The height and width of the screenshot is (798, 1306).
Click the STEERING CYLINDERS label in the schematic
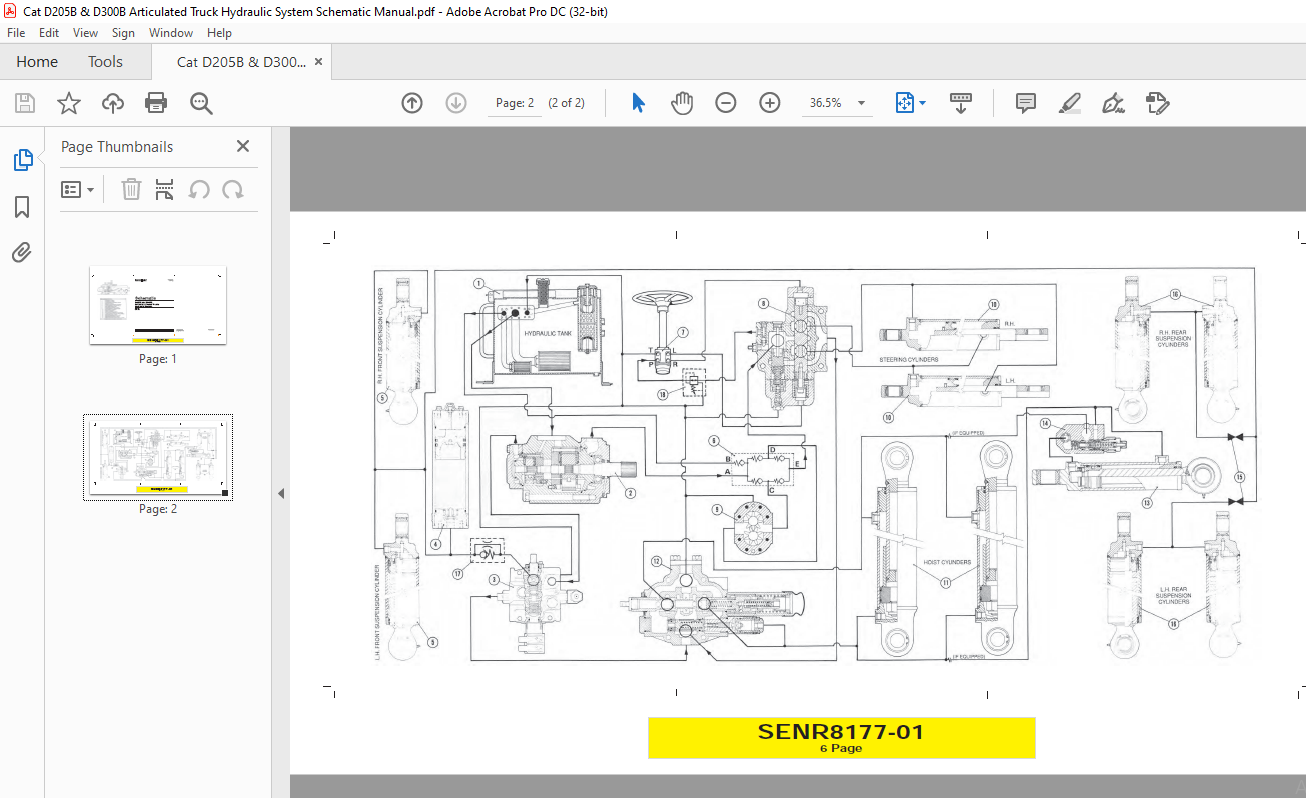(x=909, y=358)
